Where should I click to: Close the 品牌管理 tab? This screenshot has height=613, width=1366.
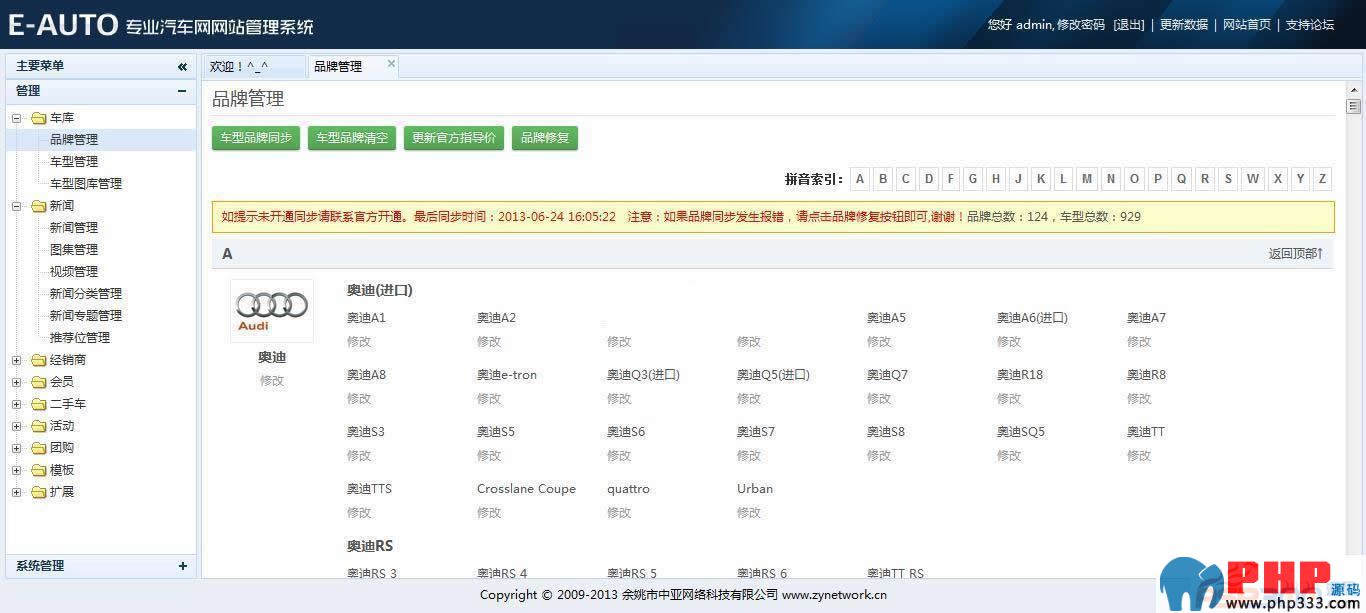pos(391,64)
